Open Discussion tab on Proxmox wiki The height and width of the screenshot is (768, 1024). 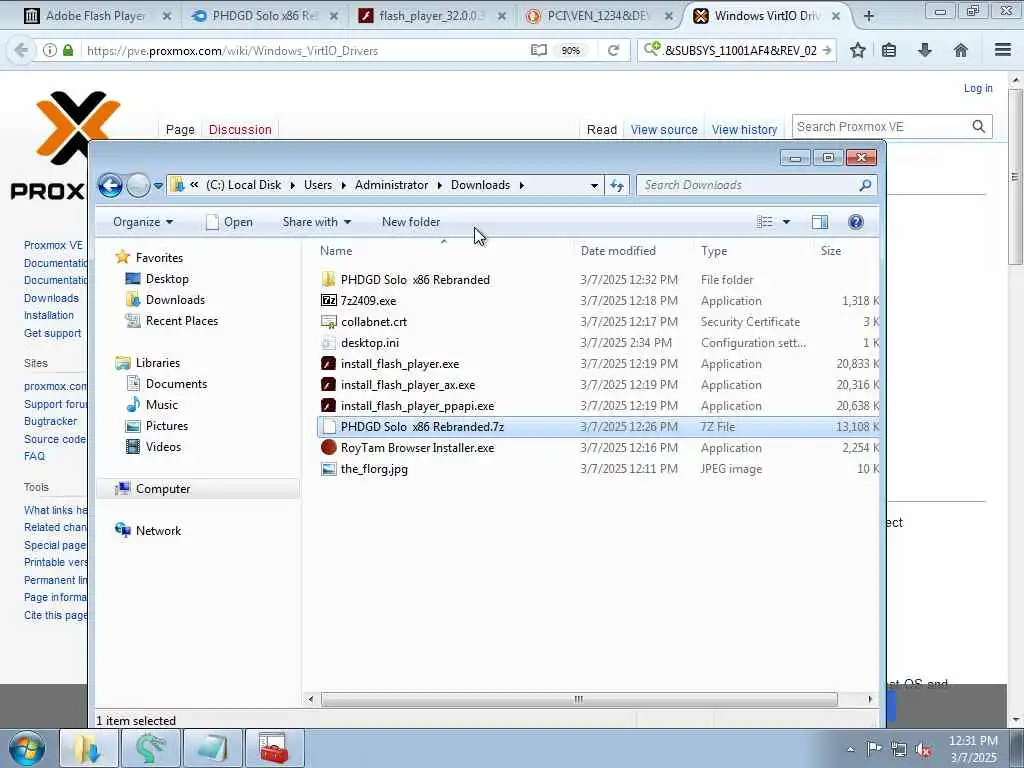point(240,129)
